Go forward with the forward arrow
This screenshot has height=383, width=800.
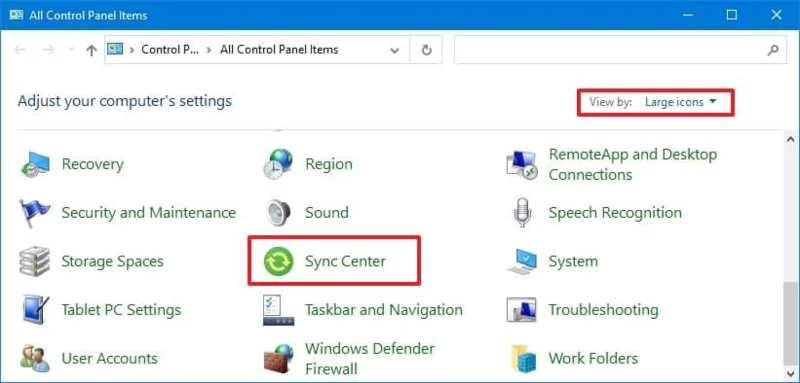[48, 50]
